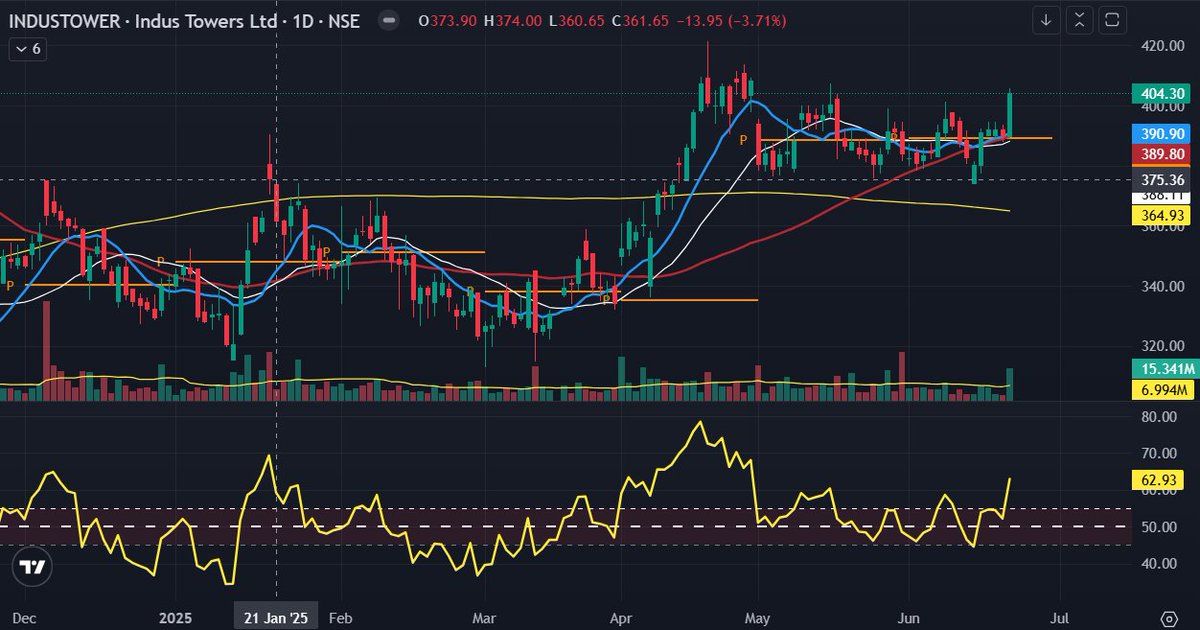Screen dimensions: 1200x630
Task: Open the timeframe selector by clicking 1D
Action: 304,20
